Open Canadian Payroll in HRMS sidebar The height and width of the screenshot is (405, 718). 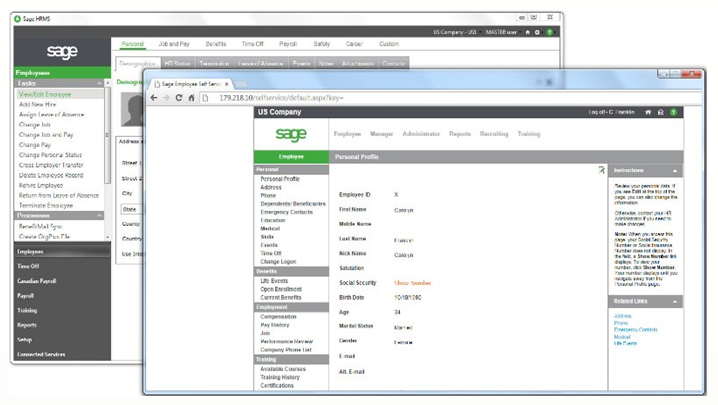(37, 281)
